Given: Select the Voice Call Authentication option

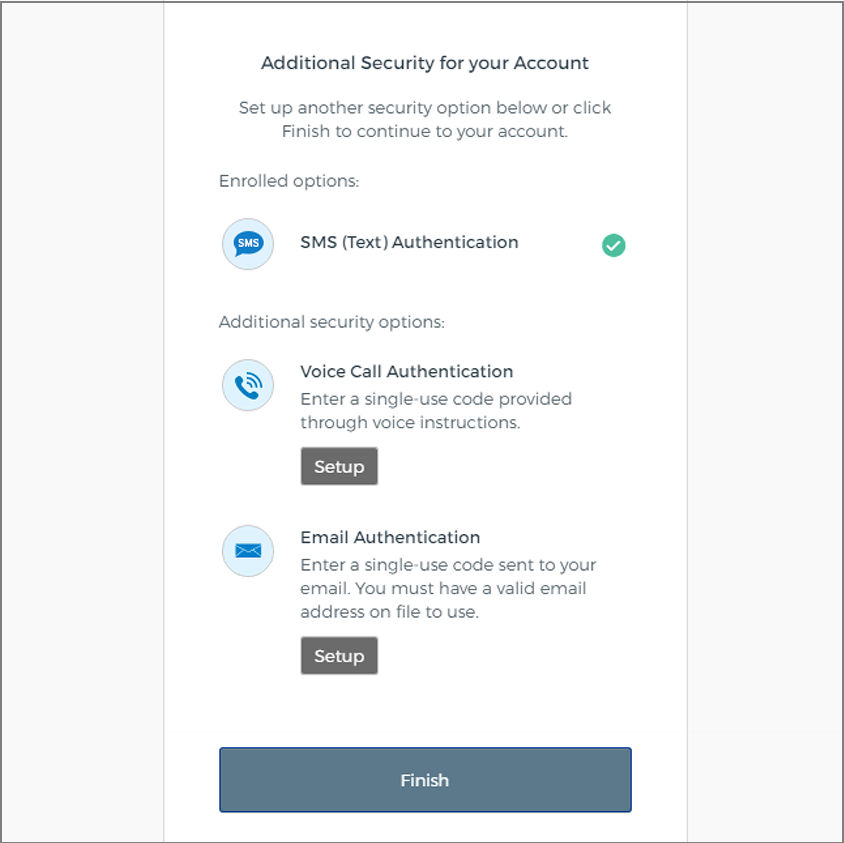Looking at the screenshot, I should [x=407, y=371].
